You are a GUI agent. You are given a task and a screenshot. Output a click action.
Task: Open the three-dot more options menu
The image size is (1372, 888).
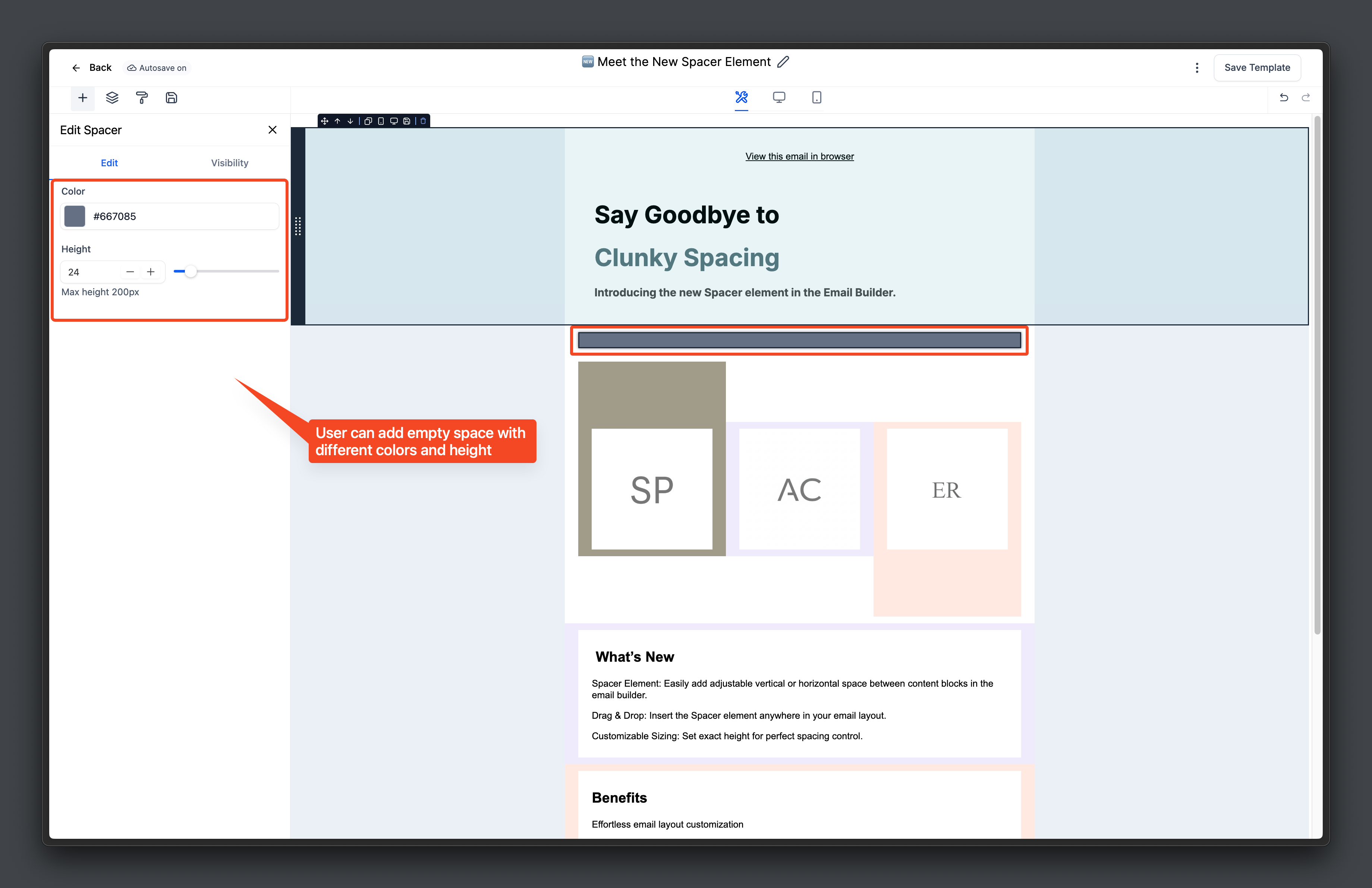1197,68
